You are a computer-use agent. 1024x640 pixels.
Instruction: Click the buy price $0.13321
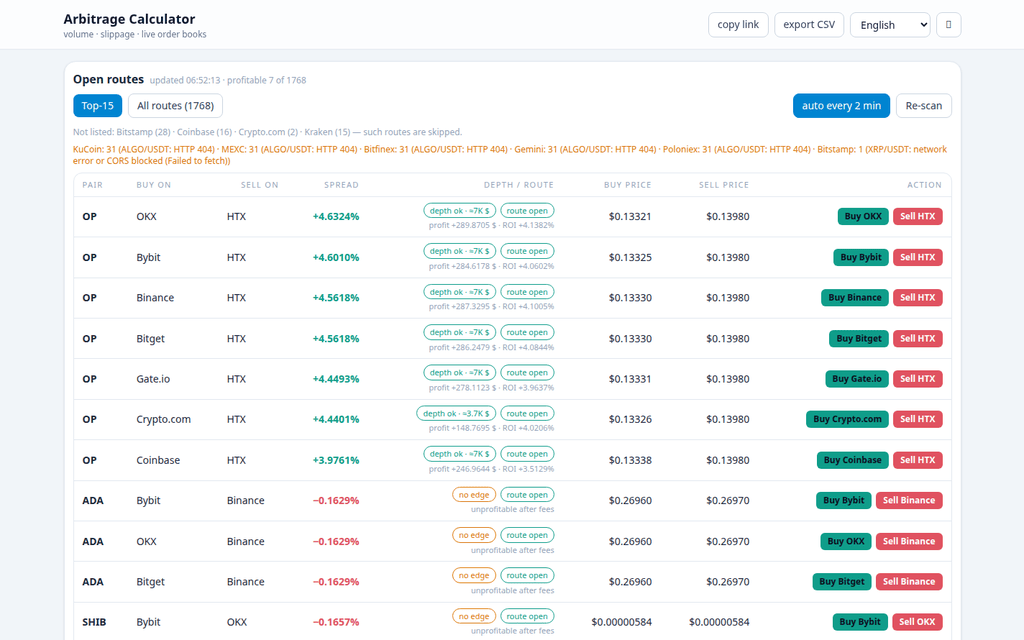(630, 217)
